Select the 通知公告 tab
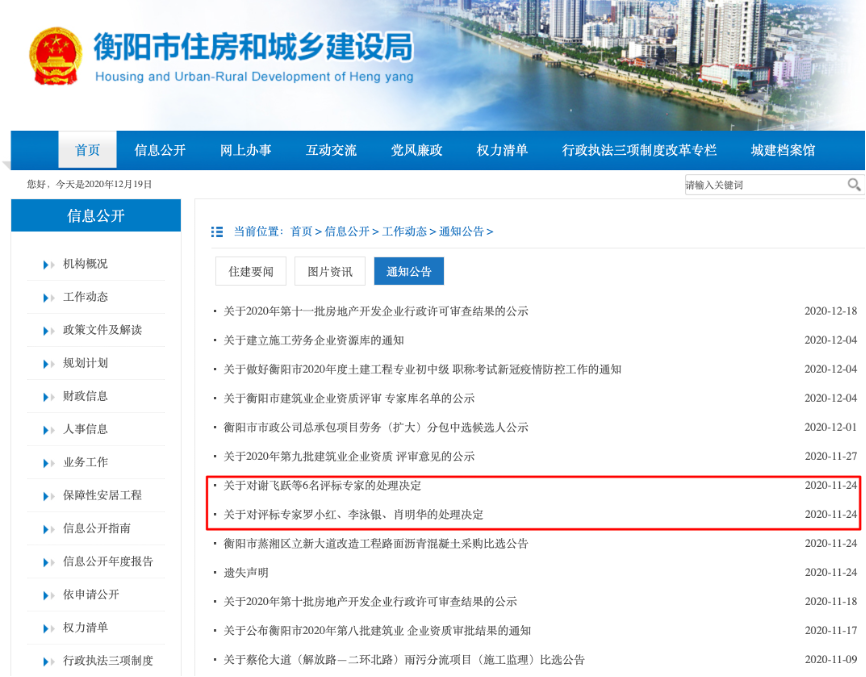The height and width of the screenshot is (677, 866). coord(409,271)
